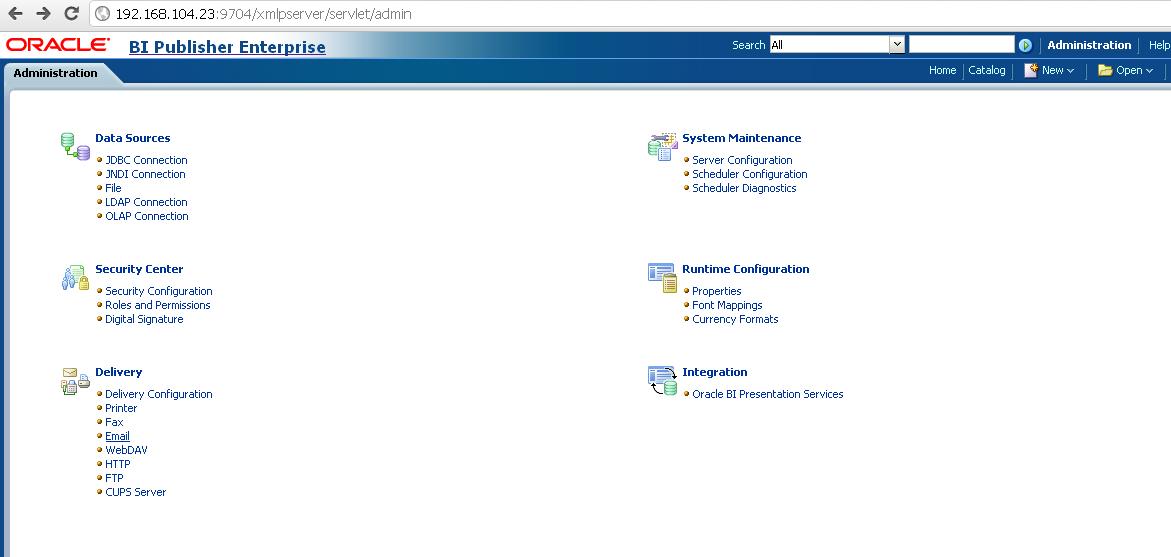Open Roles and Permissions
Screen dimensions: 1171x557
[158, 305]
